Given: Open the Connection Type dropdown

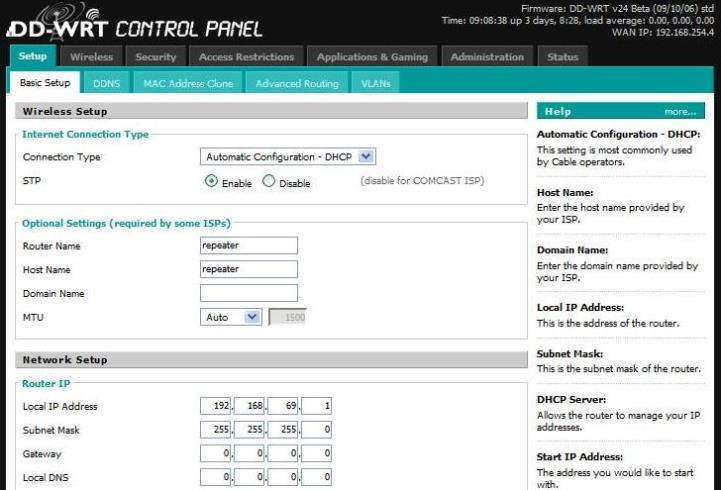Looking at the screenshot, I should click(288, 157).
